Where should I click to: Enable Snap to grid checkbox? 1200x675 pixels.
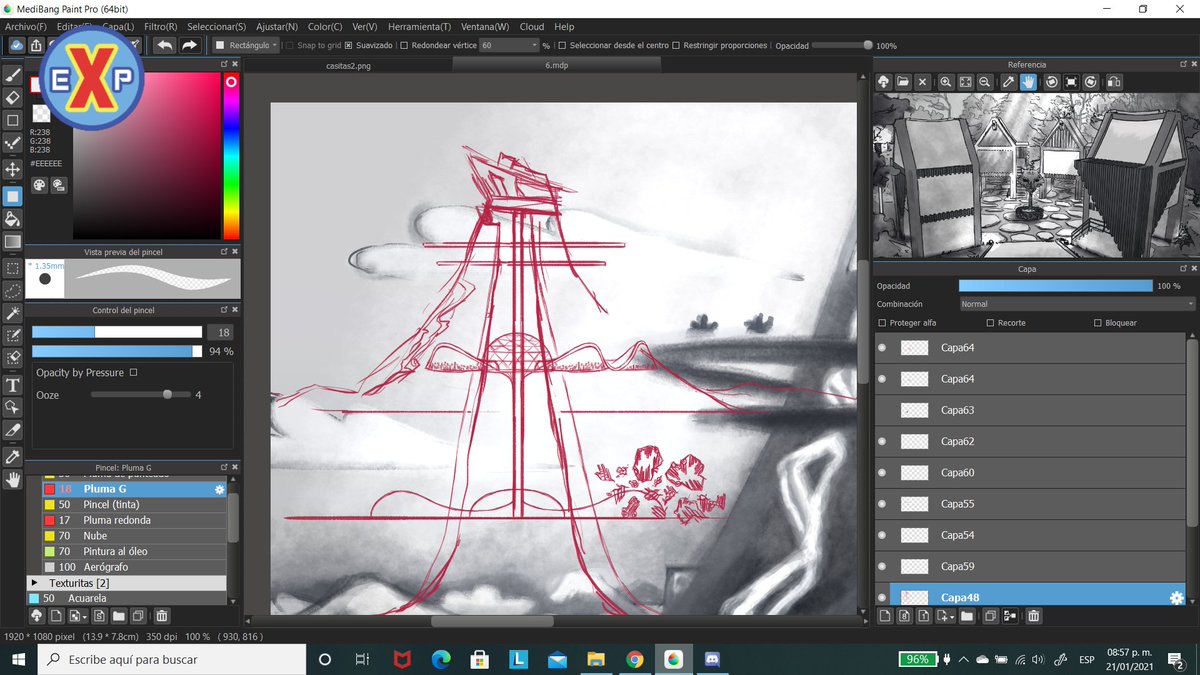[289, 45]
